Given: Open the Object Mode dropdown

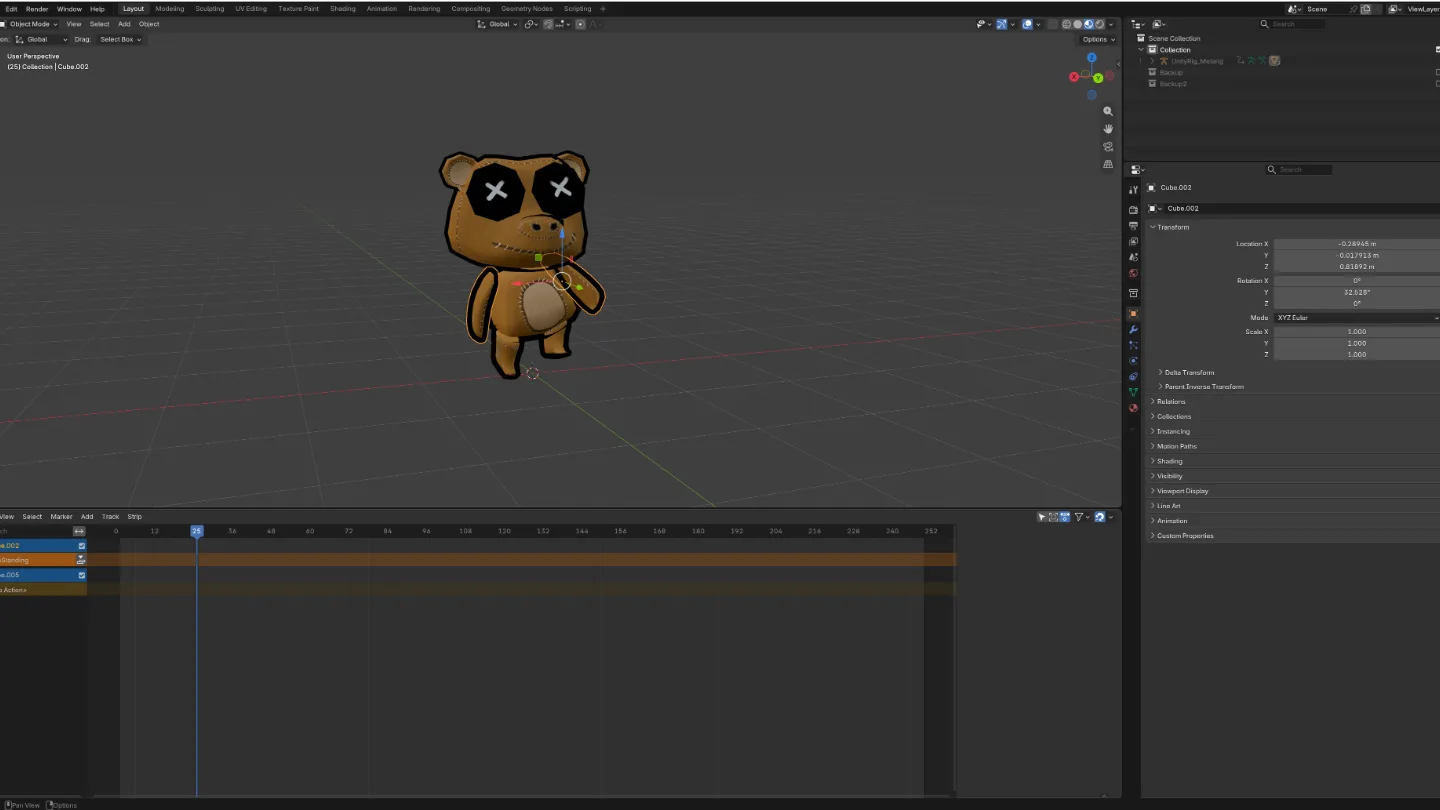Looking at the screenshot, I should tap(31, 24).
